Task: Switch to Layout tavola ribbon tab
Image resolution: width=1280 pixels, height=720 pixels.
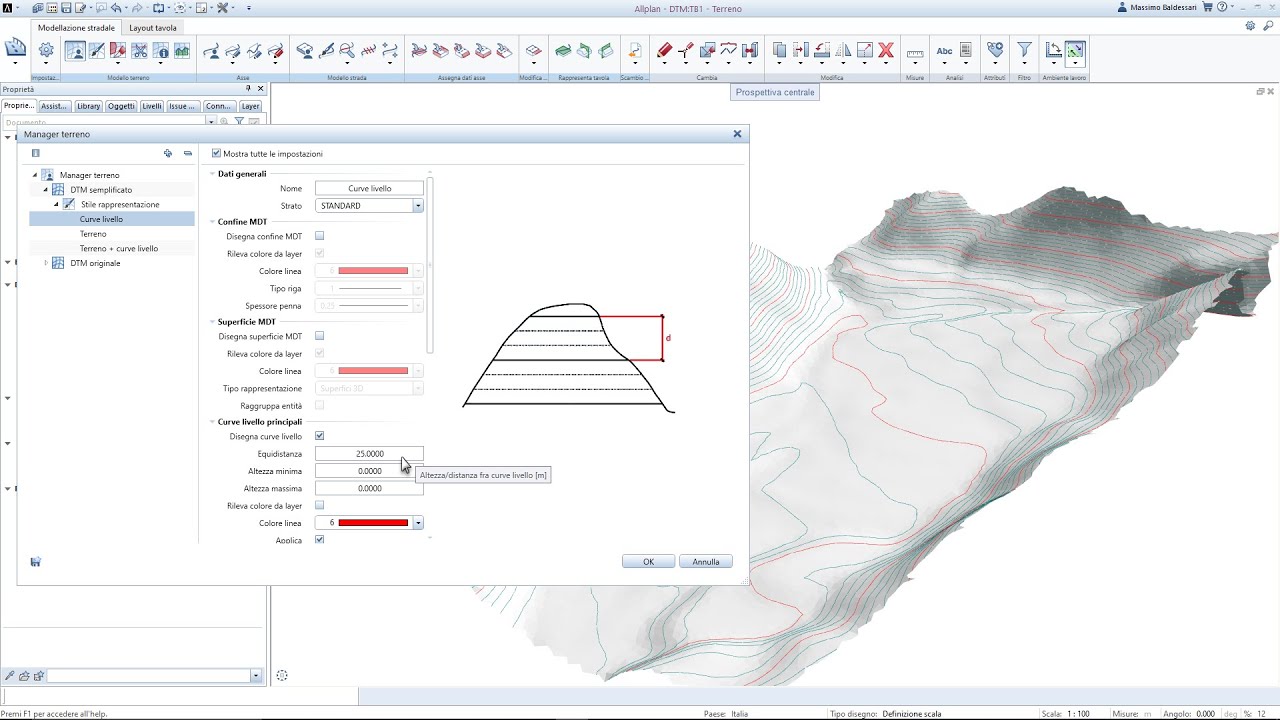Action: click(x=153, y=28)
